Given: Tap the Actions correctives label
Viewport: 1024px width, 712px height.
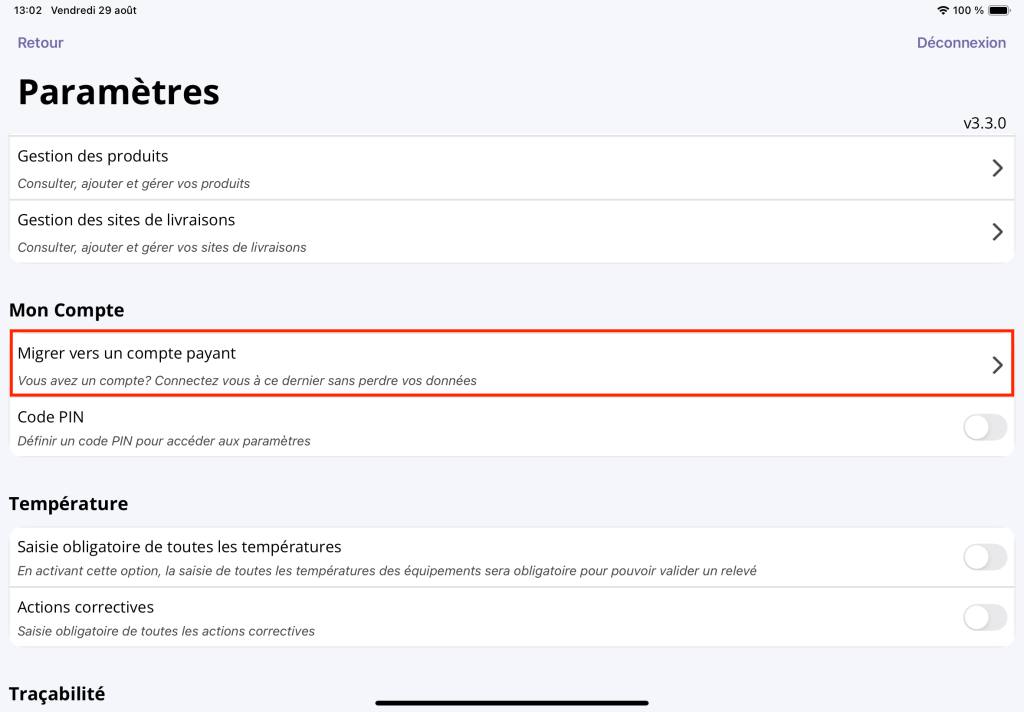Looking at the screenshot, I should coord(86,607).
